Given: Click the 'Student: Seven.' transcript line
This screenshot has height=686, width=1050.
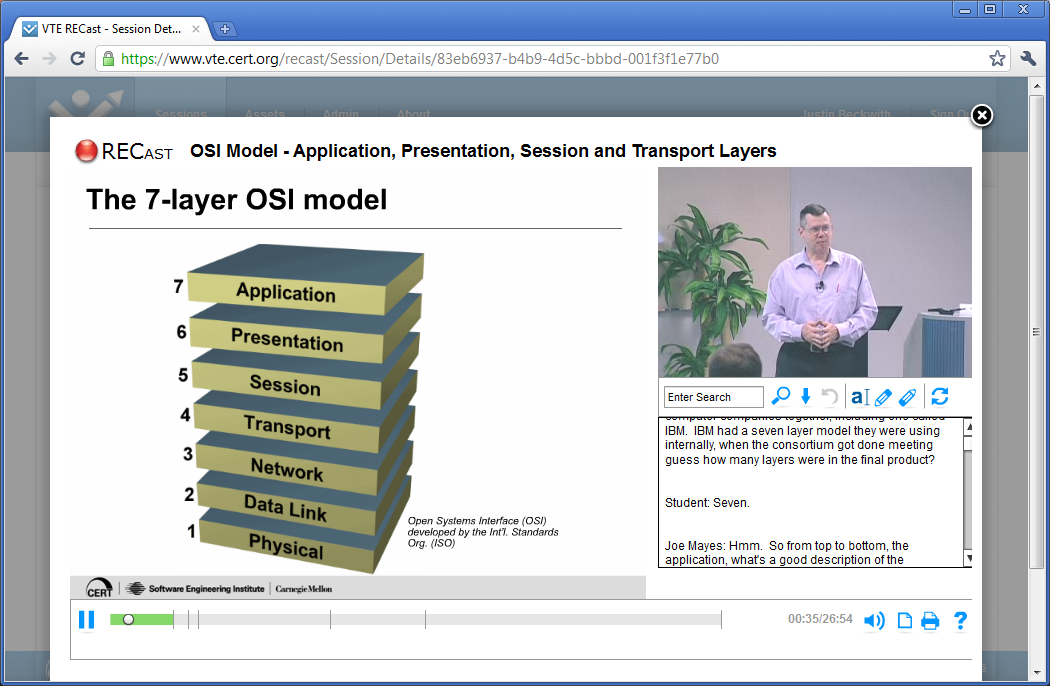Looking at the screenshot, I should coord(707,502).
